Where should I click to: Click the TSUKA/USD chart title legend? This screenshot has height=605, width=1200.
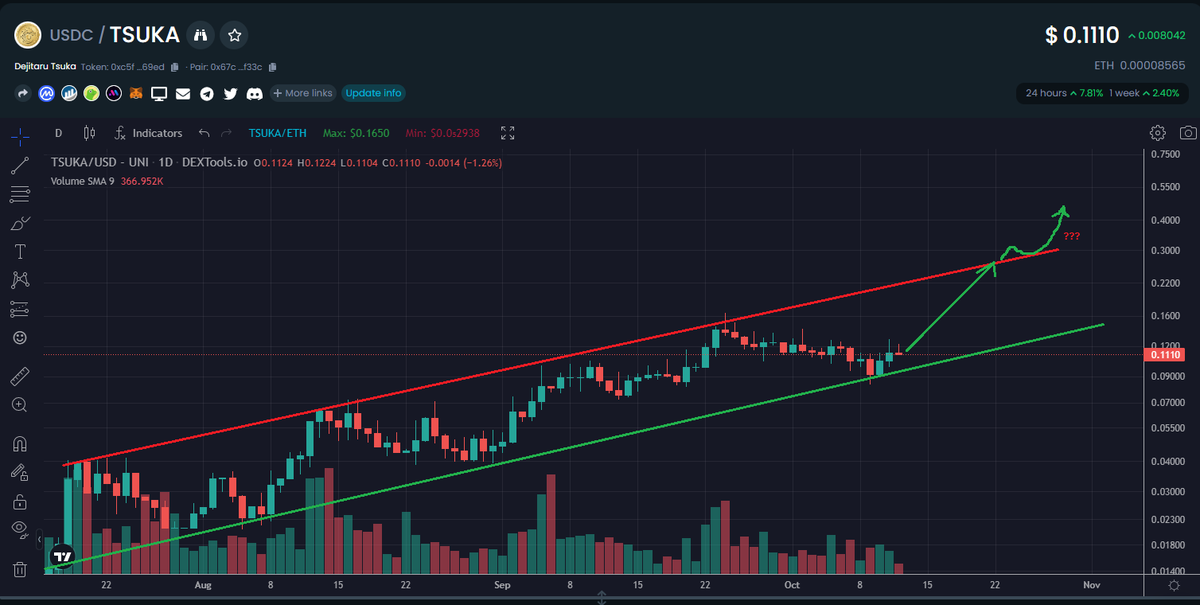[x=150, y=162]
